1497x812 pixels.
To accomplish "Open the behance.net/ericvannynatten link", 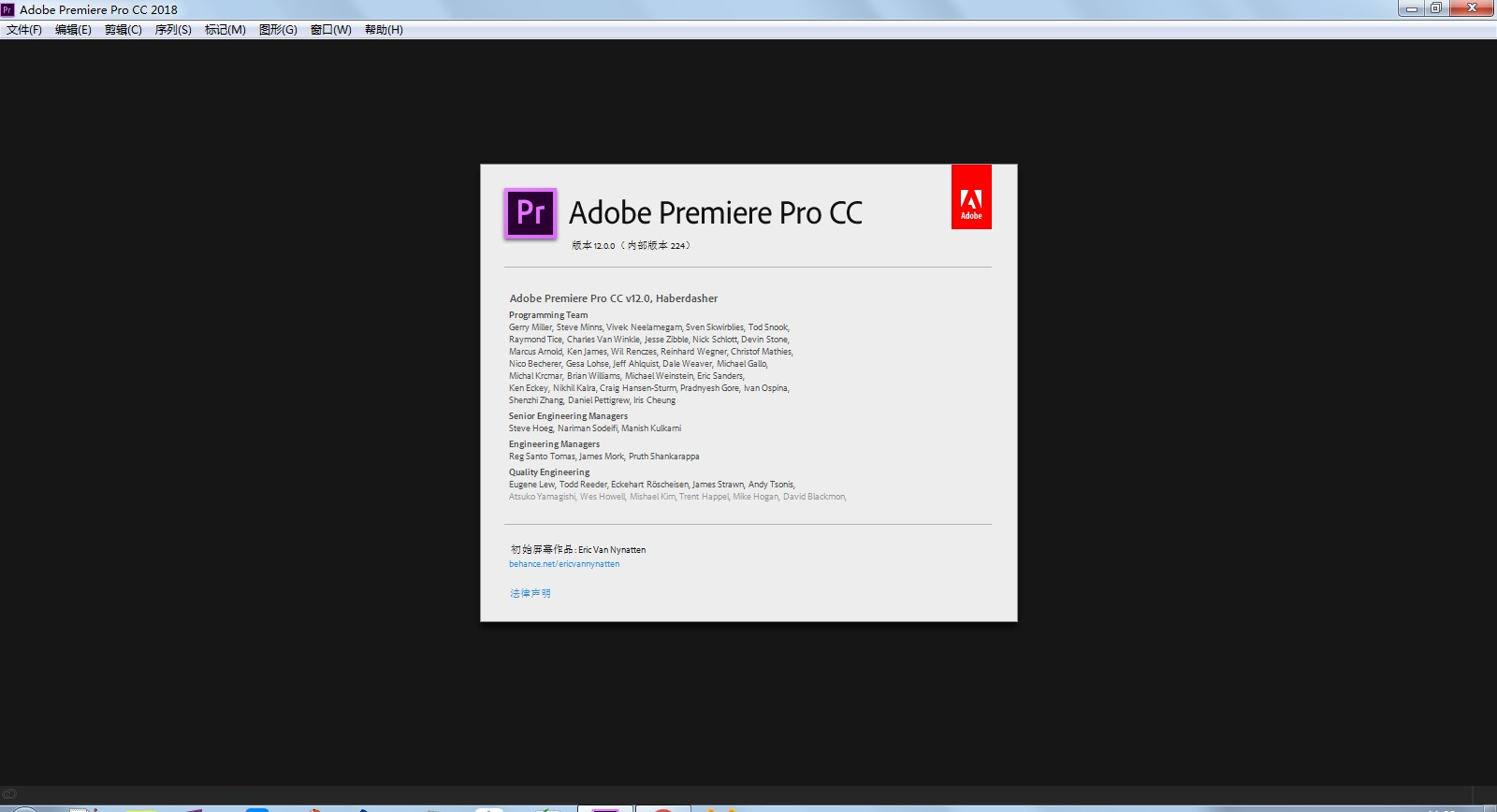I will coord(564,564).
